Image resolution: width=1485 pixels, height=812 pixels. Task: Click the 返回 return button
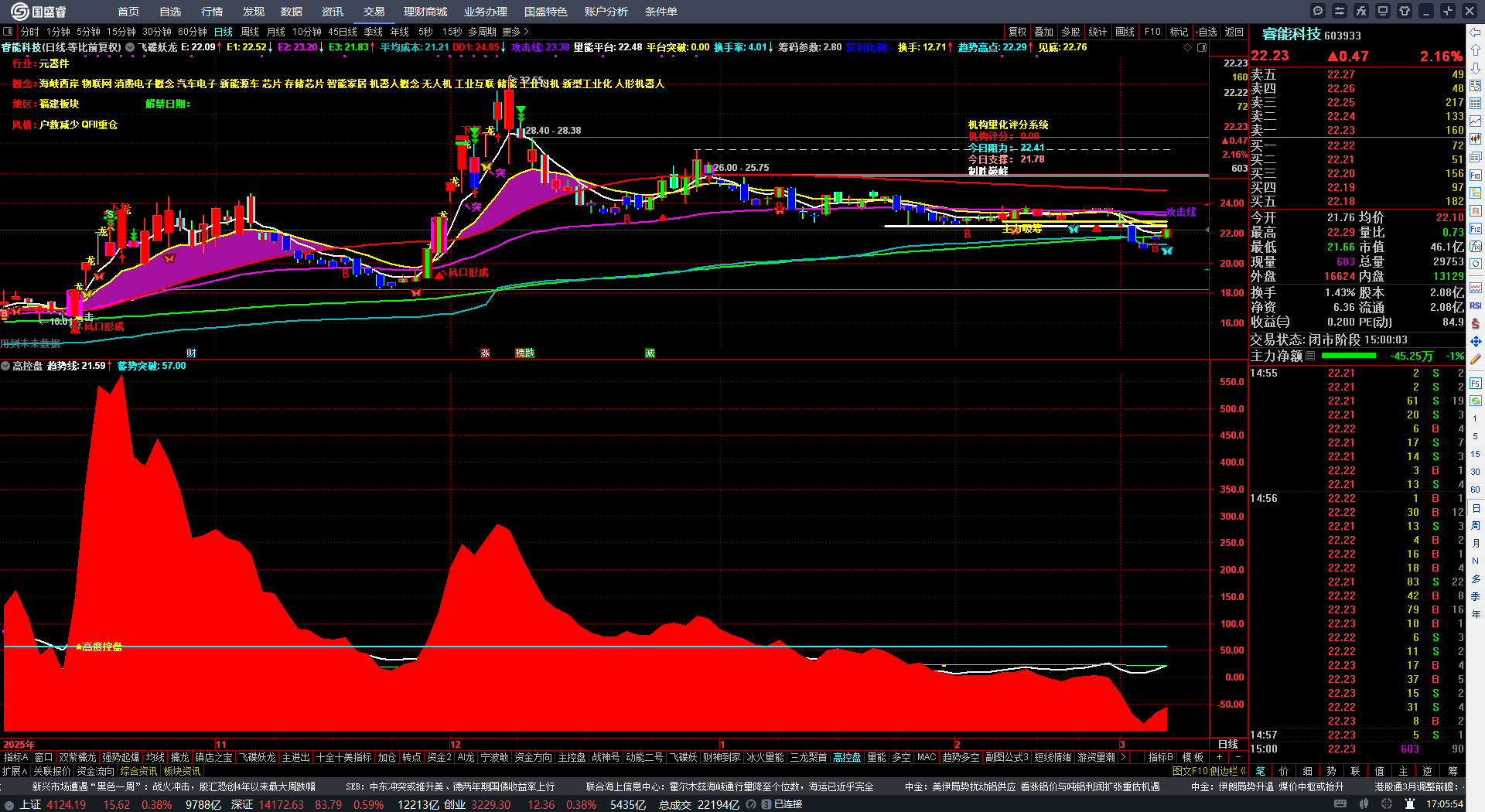click(x=1234, y=32)
